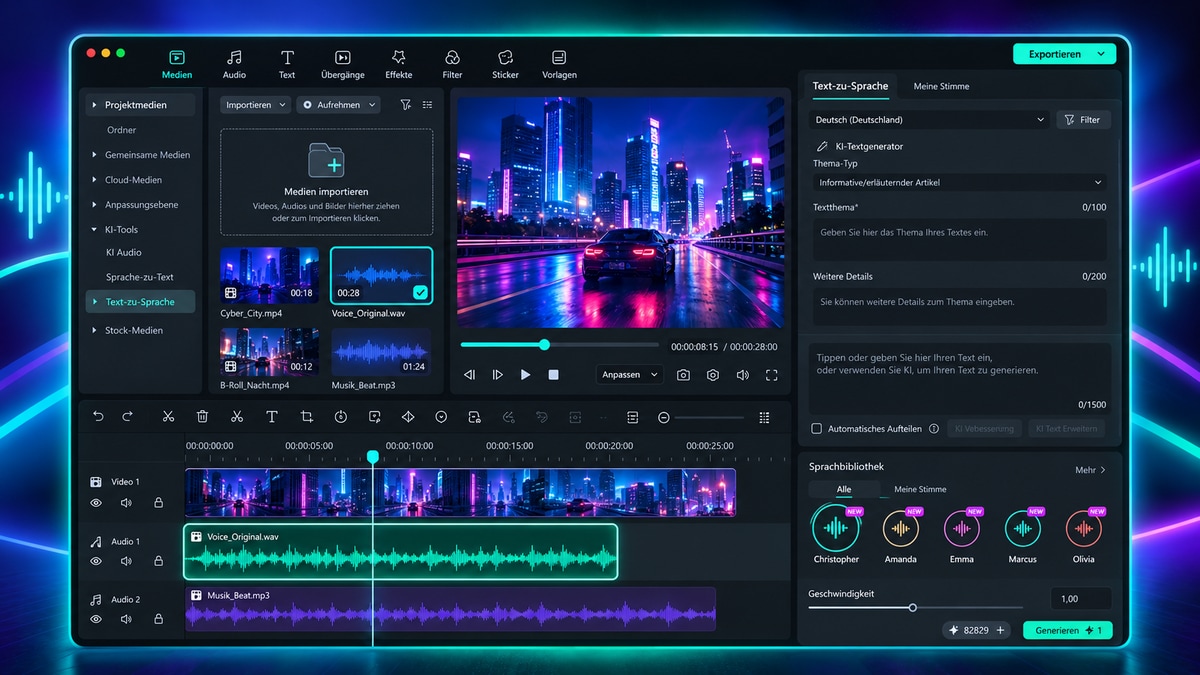Step forward one frame in preview
The width and height of the screenshot is (1200, 675).
[x=497, y=375]
